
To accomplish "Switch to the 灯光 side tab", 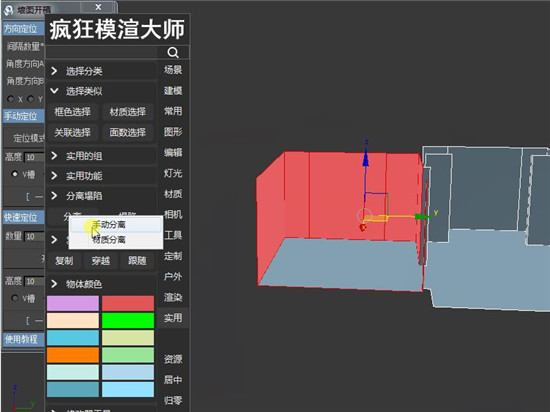I will (x=173, y=174).
